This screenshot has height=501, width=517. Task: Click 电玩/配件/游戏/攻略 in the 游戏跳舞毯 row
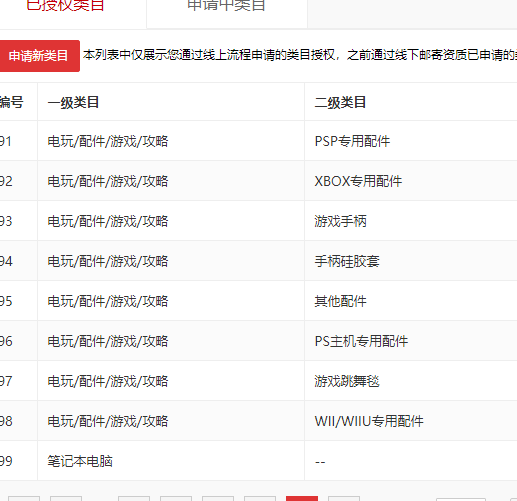pyautogui.click(x=108, y=381)
